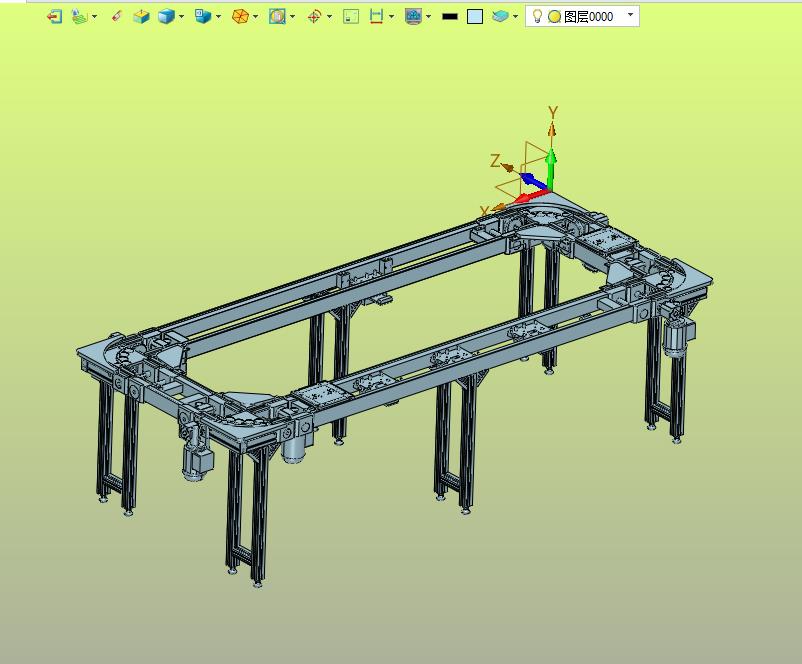Click the light blue face color swatch
Viewport: 802px width, 664px height.
(x=475, y=17)
